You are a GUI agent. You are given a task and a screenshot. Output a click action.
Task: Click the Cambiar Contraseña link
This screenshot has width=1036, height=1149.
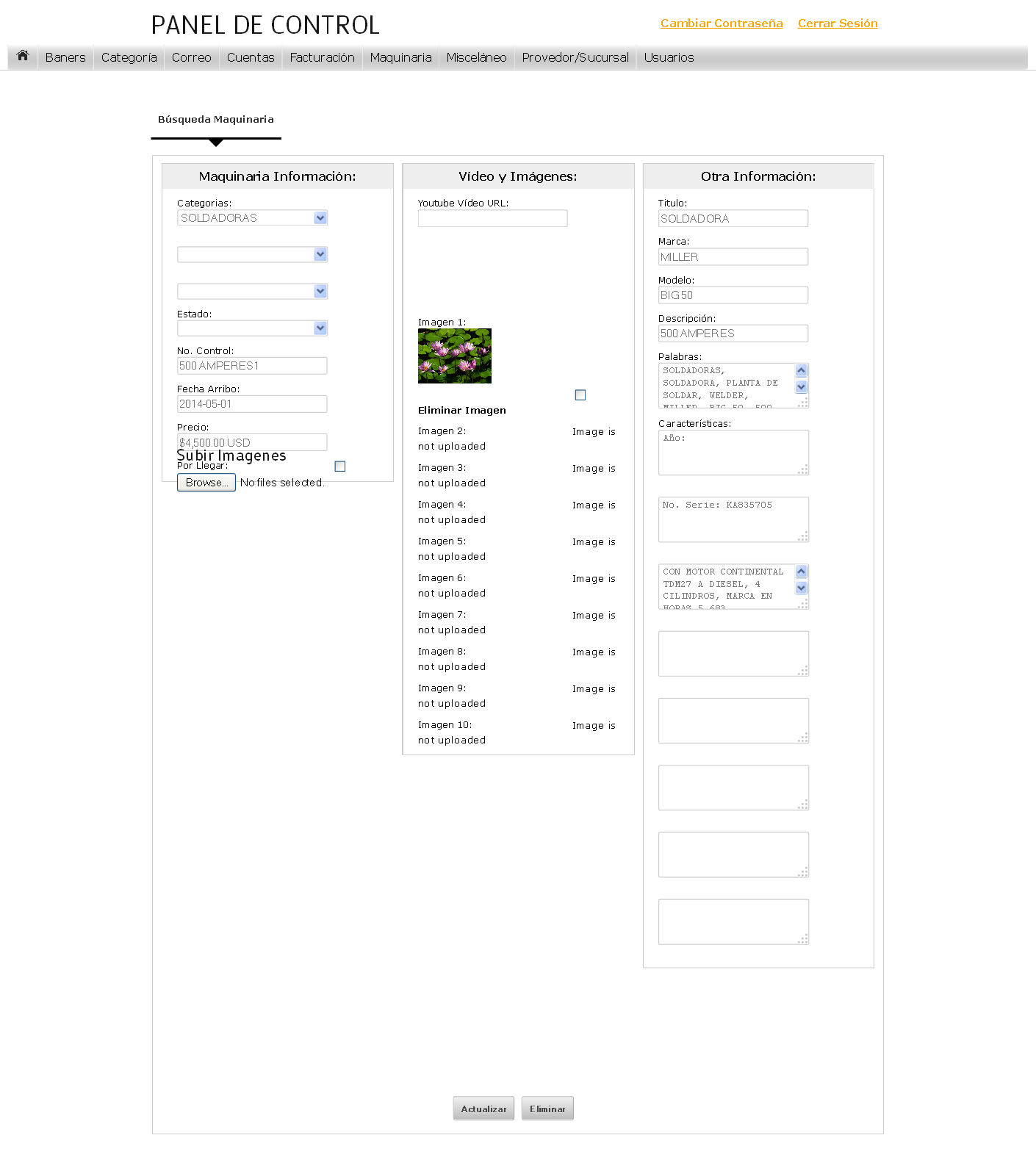(721, 24)
